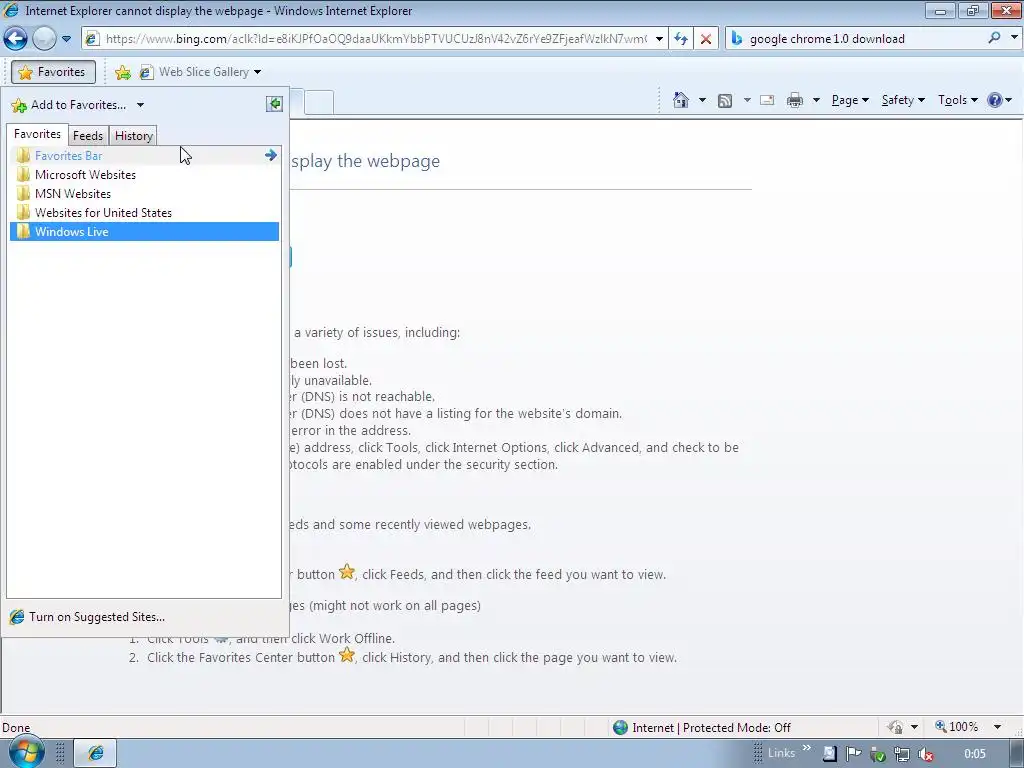Click the Help question mark icon
1024x768 pixels.
[994, 100]
